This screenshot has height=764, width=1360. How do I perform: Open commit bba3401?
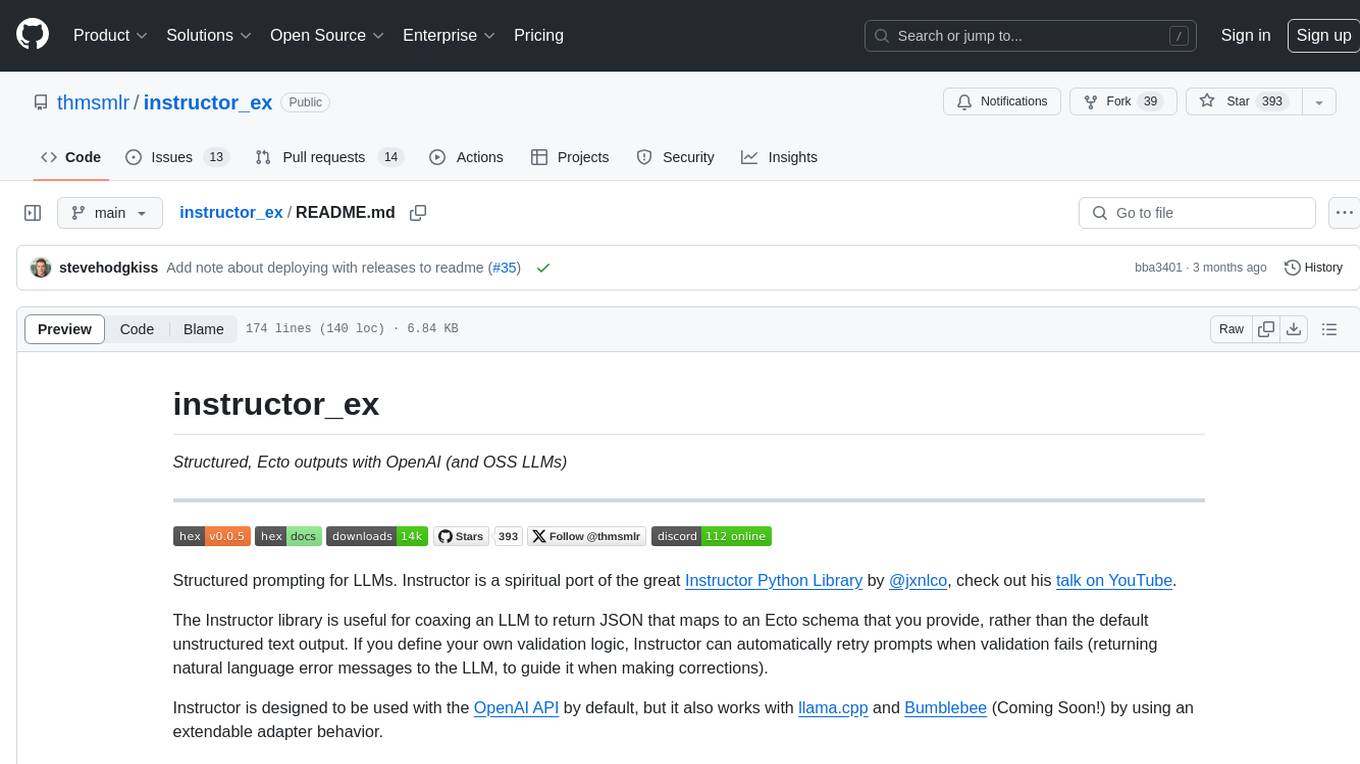[x=1158, y=268]
